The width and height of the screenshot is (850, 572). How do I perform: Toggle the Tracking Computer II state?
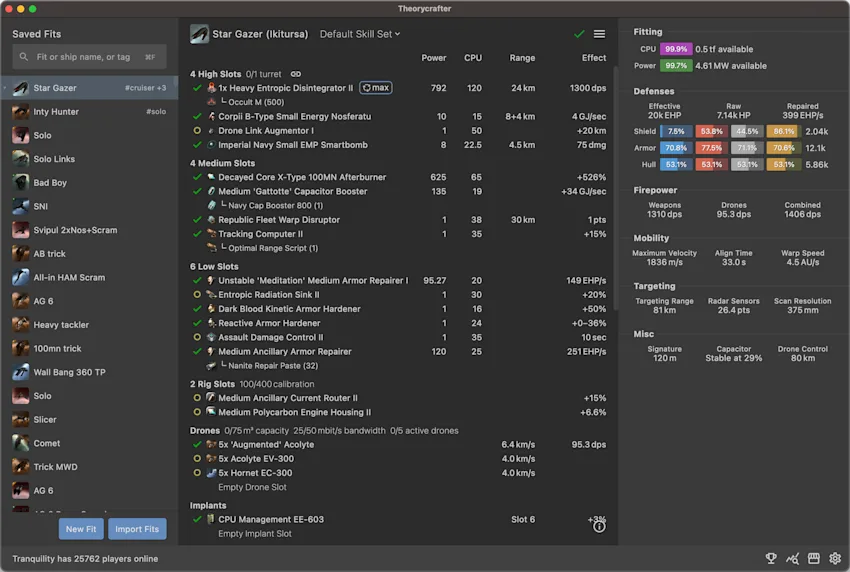pos(197,234)
